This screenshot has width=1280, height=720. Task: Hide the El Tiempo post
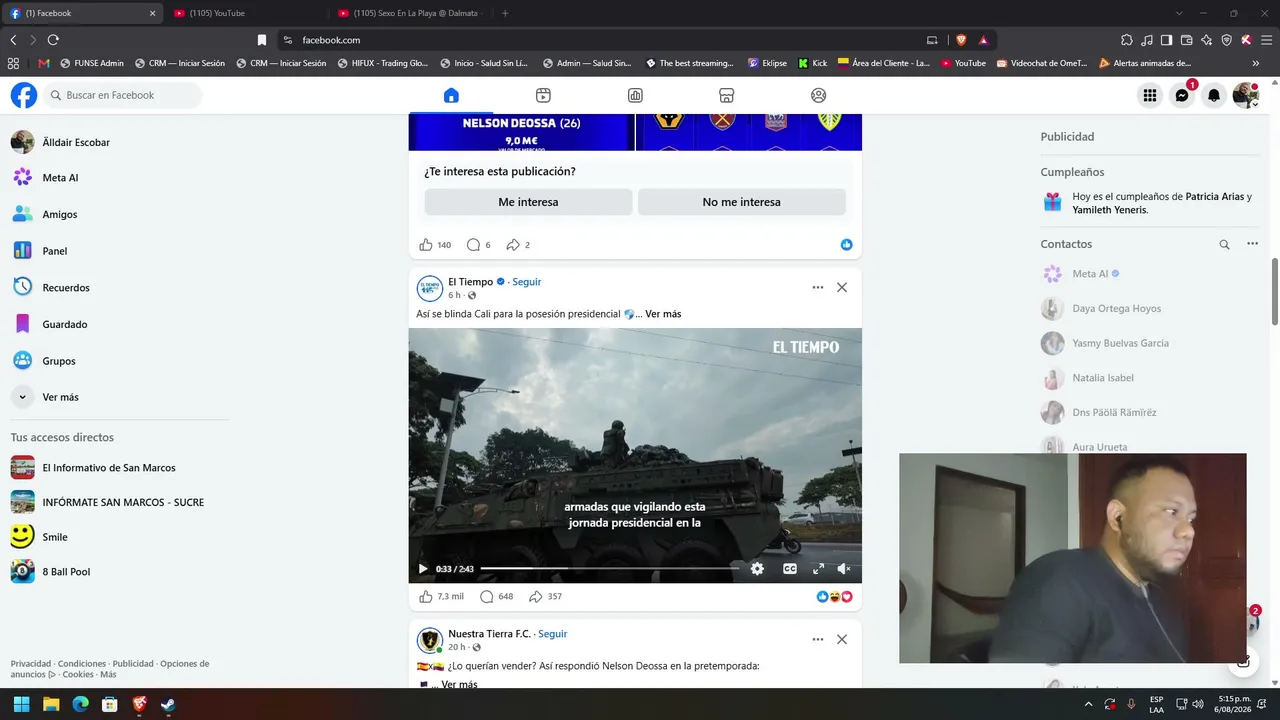842,287
